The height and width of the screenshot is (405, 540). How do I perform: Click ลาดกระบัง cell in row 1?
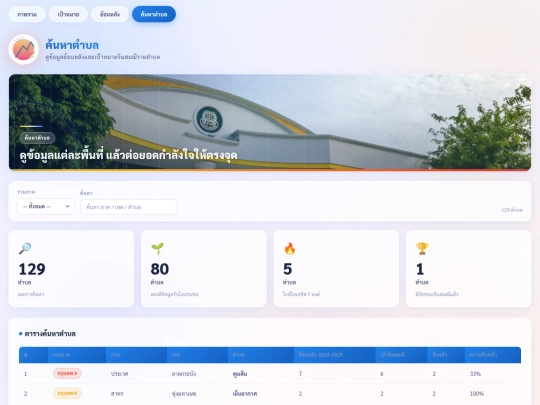(184, 374)
